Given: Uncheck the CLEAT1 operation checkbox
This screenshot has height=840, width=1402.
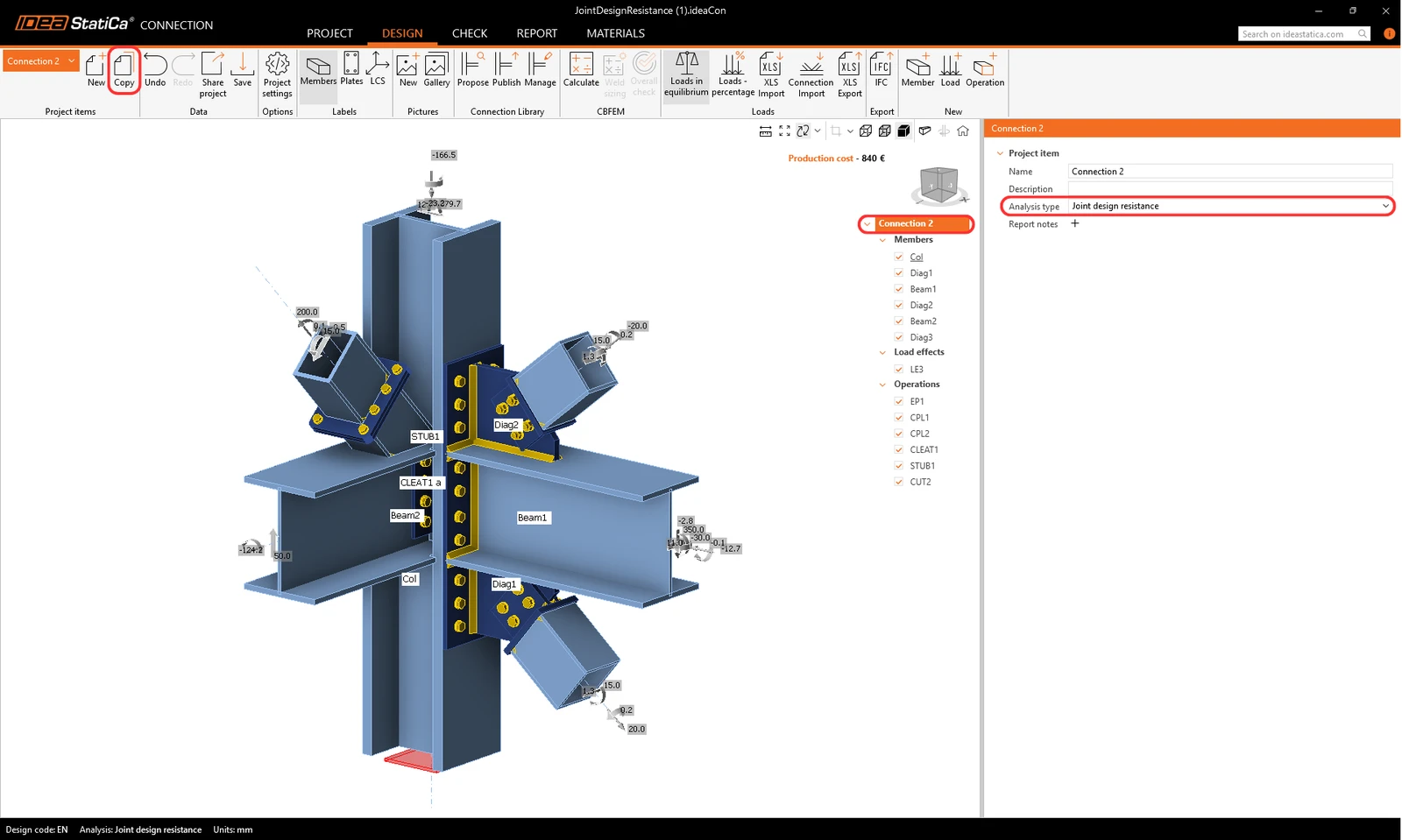Looking at the screenshot, I should click(899, 449).
